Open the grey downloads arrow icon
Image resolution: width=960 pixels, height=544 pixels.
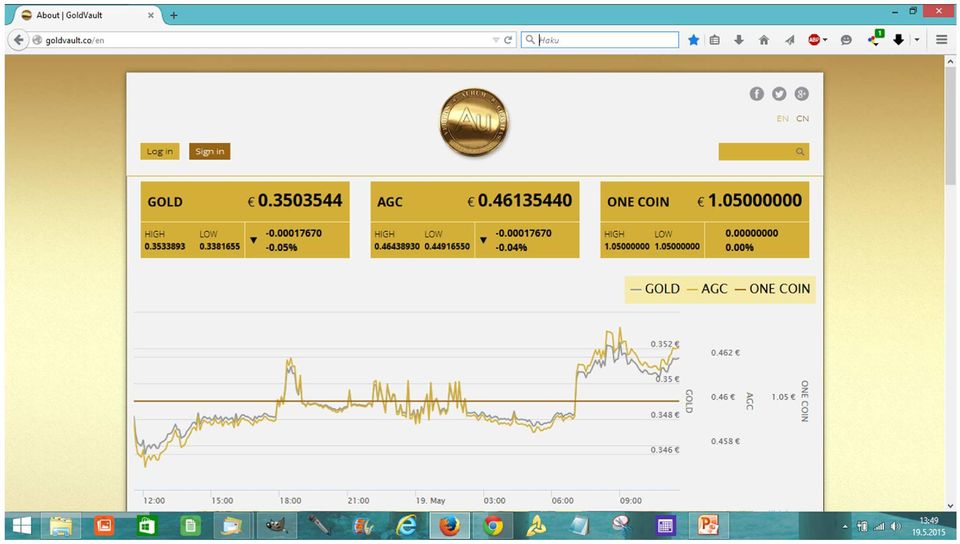[739, 40]
